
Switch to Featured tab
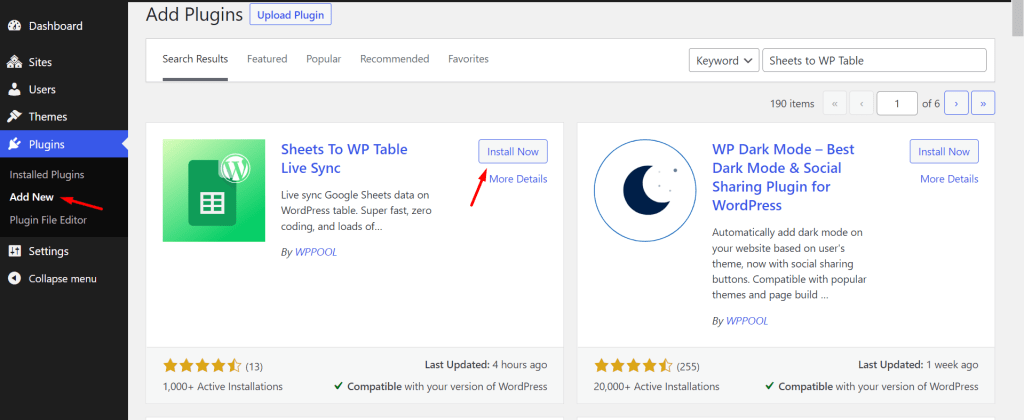coord(267,59)
